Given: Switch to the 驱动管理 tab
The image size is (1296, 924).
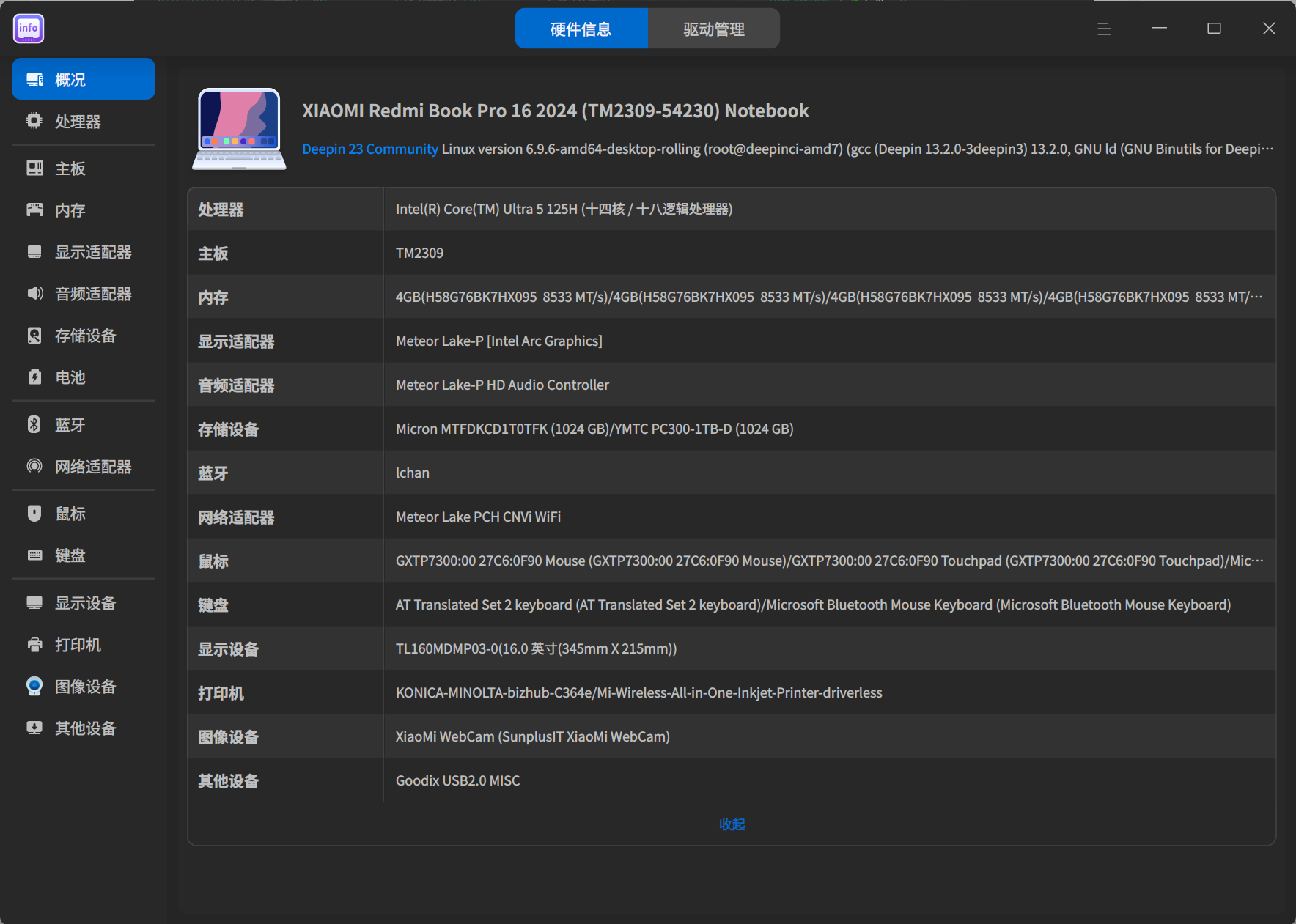Looking at the screenshot, I should point(714,29).
